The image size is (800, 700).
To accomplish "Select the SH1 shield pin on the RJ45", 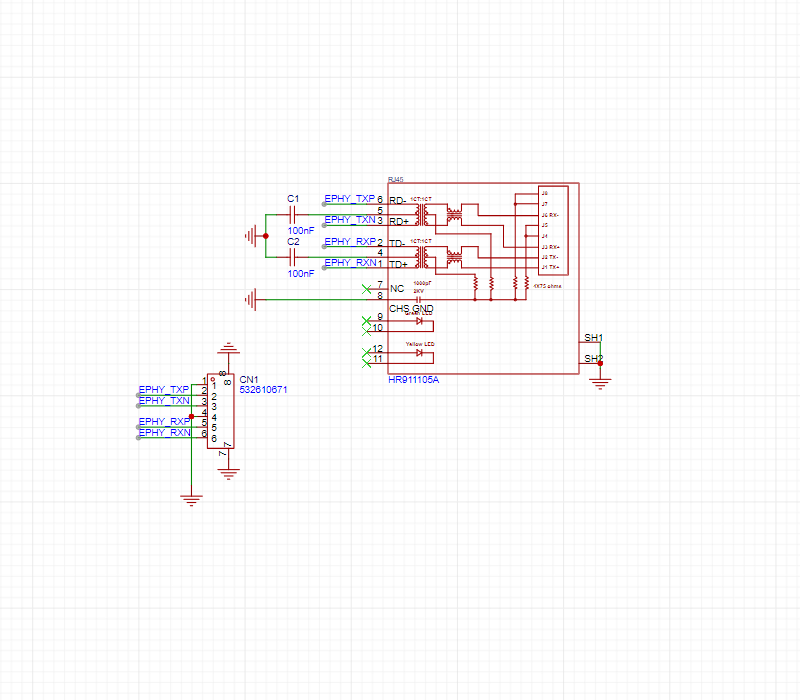I will coord(593,338).
